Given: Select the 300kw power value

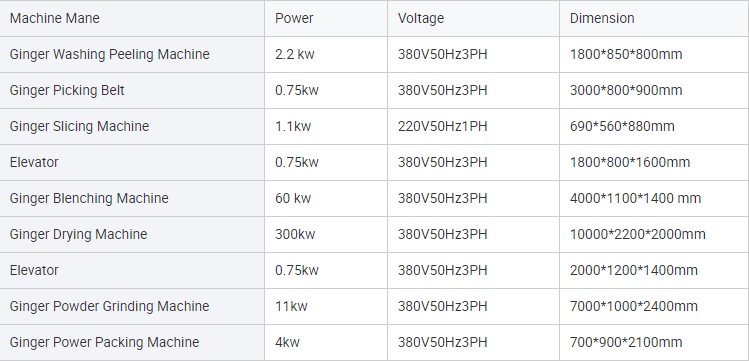Looking at the screenshot, I should click(x=295, y=234).
